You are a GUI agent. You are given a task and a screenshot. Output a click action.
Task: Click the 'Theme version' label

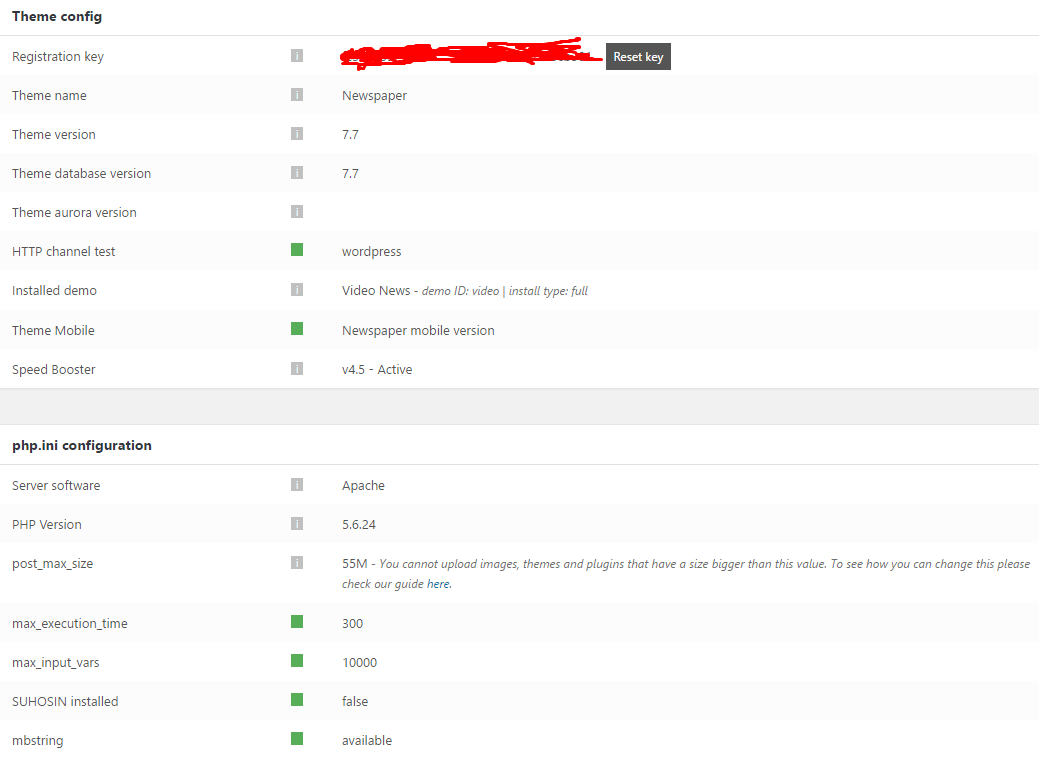click(54, 135)
